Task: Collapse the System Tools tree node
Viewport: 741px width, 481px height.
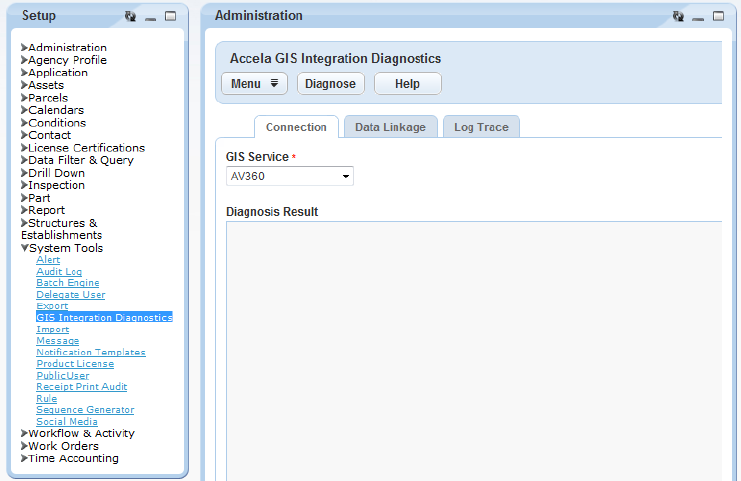Action: tap(25, 248)
